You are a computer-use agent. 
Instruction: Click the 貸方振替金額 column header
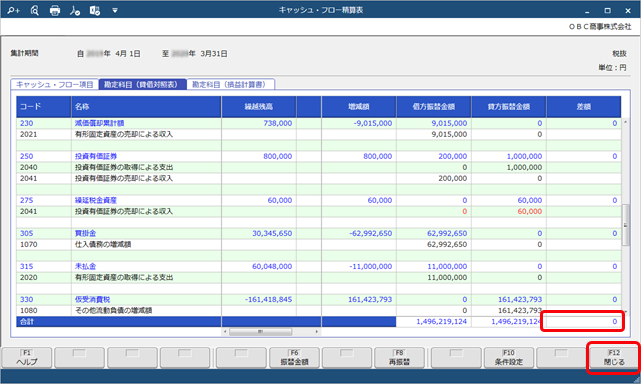click(x=509, y=107)
